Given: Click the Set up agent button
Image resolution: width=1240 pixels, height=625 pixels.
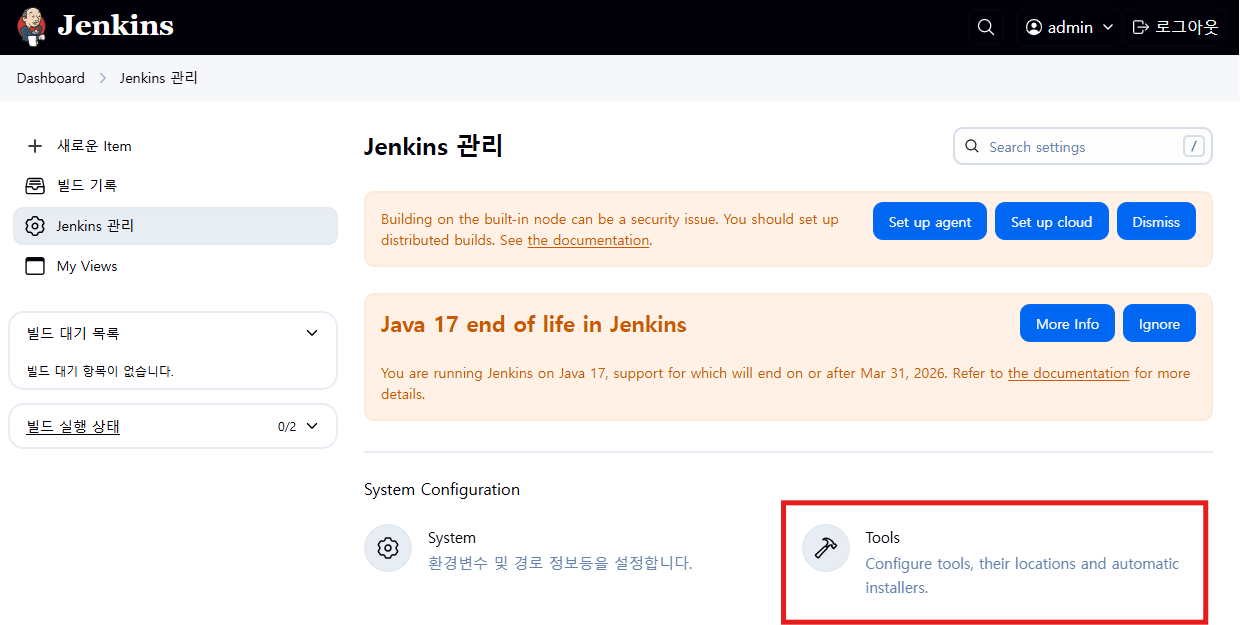Looking at the screenshot, I should [930, 222].
